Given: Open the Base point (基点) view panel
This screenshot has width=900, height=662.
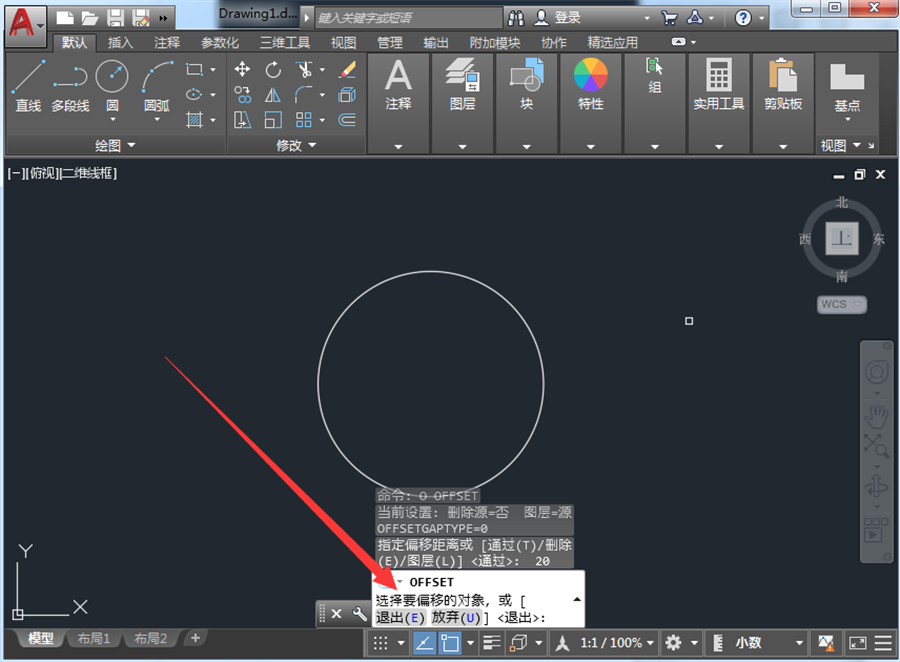Looking at the screenshot, I should 847,87.
